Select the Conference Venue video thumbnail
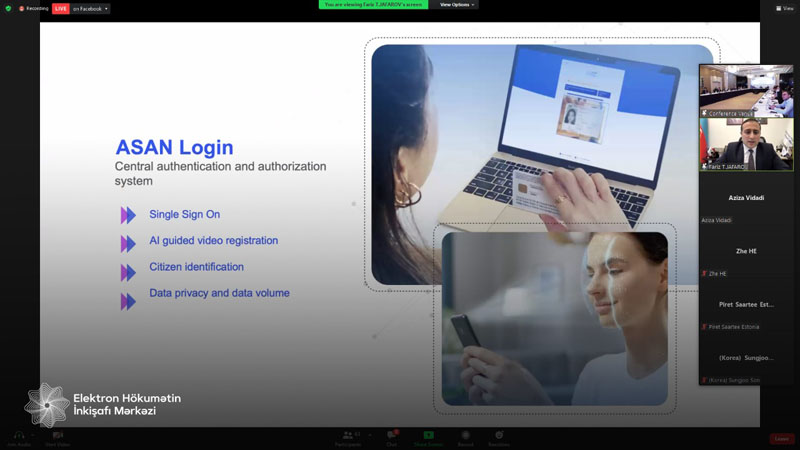 pos(746,91)
